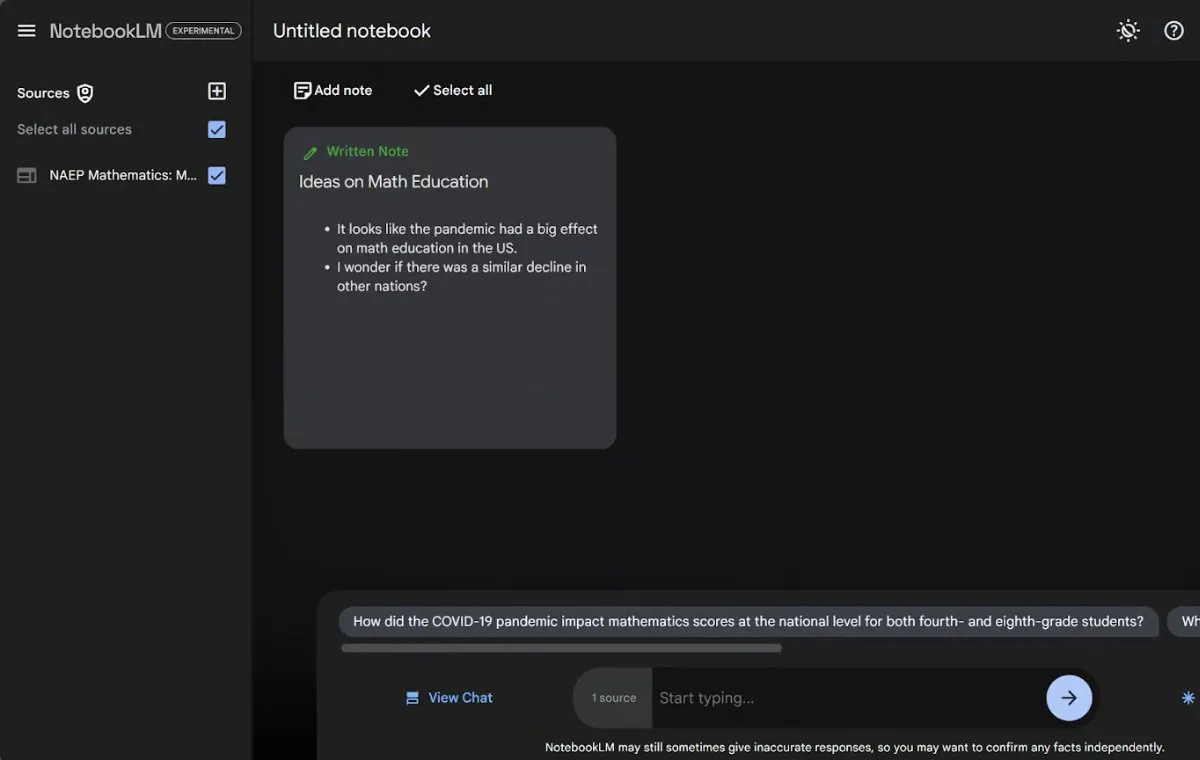
Task: Click the Sources privacy shield icon
Action: tap(86, 93)
